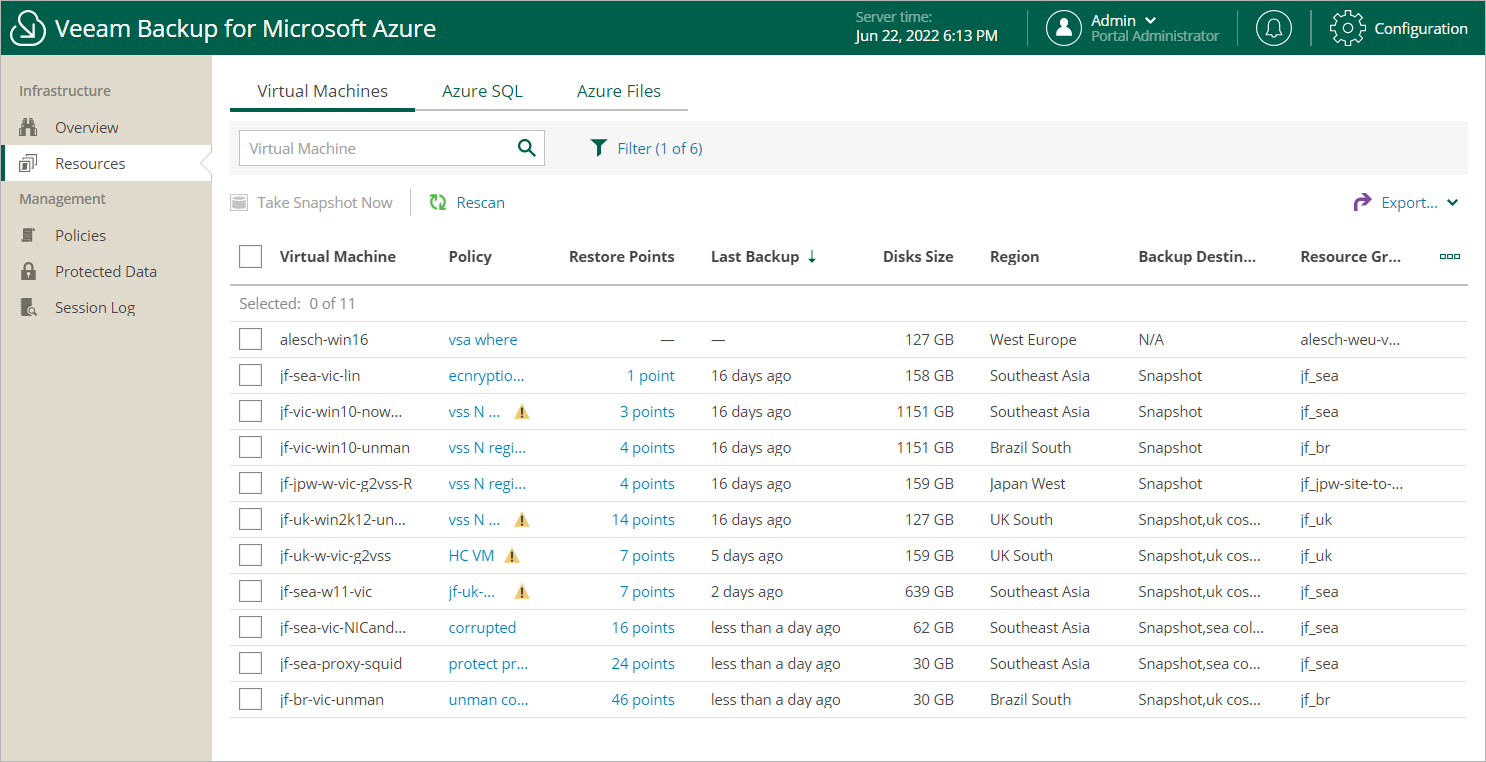Check the box for alesch-win16
The height and width of the screenshot is (762, 1486).
click(250, 339)
